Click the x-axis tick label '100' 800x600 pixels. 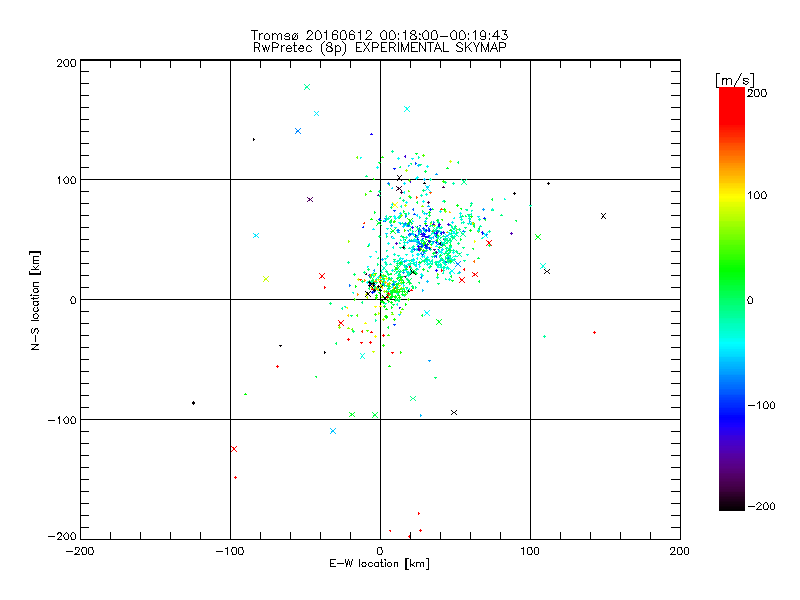(x=530, y=551)
